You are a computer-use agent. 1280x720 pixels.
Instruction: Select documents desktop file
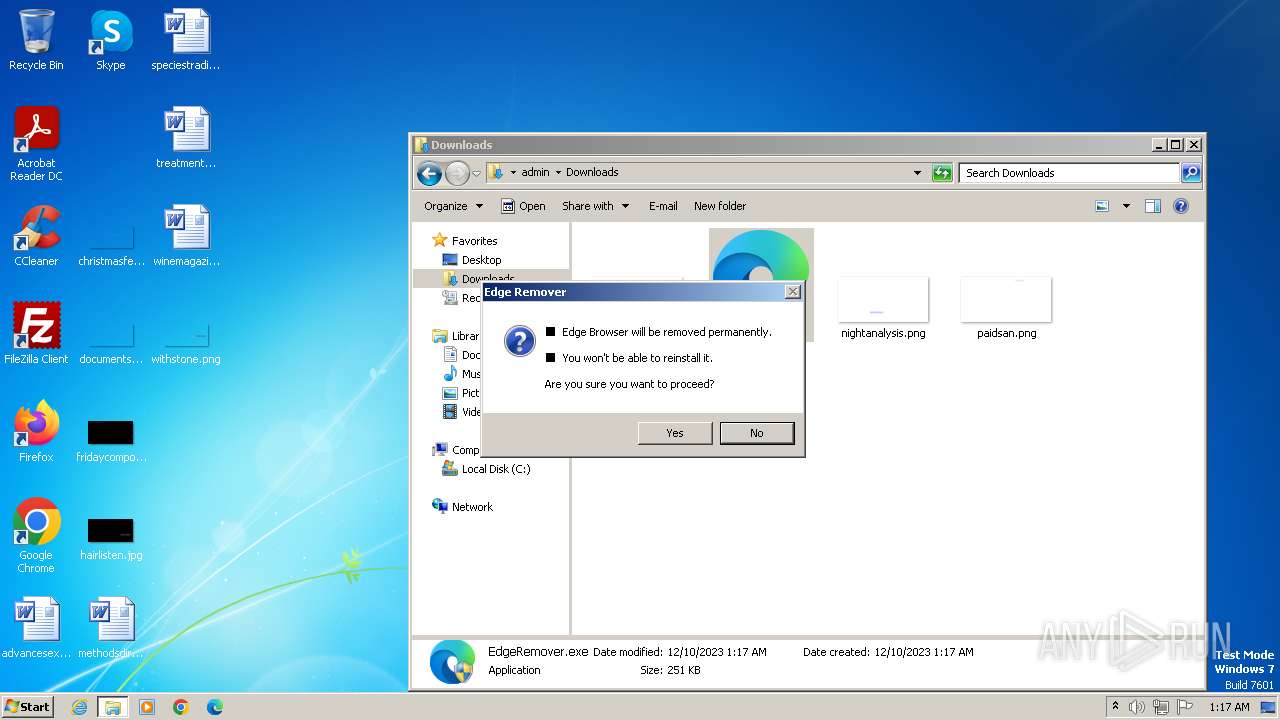pos(111,342)
